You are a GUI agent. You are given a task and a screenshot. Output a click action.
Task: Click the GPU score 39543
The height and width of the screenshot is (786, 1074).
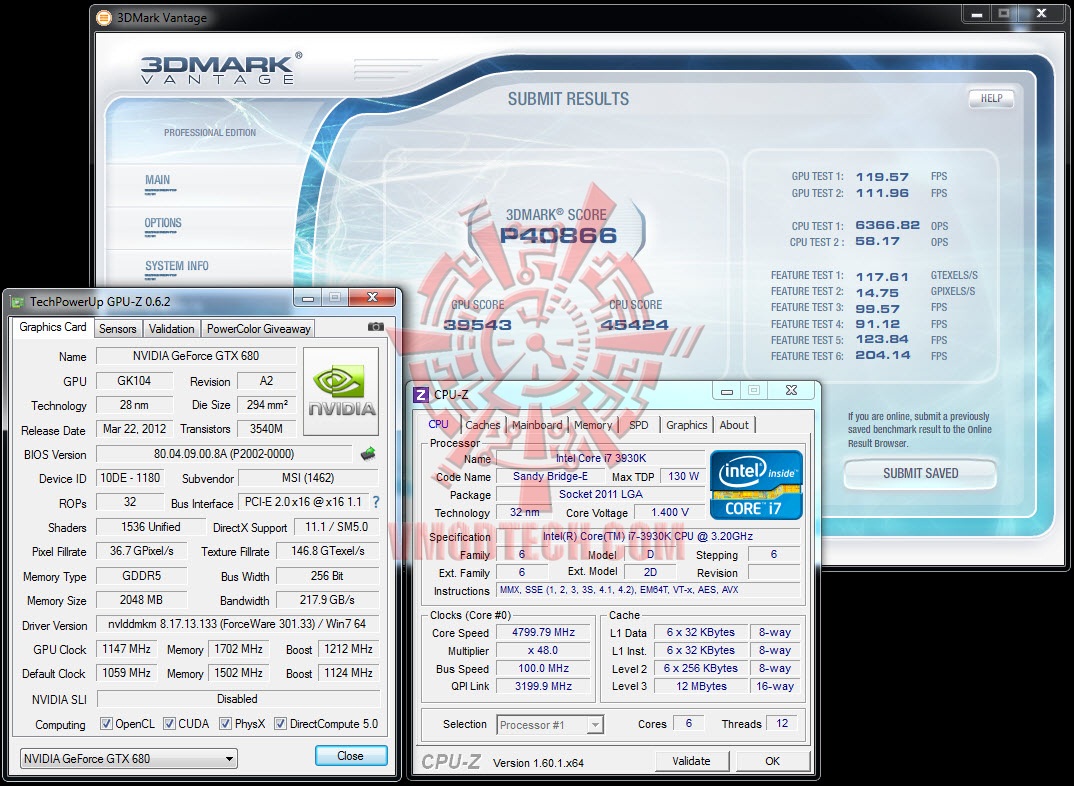[x=477, y=325]
